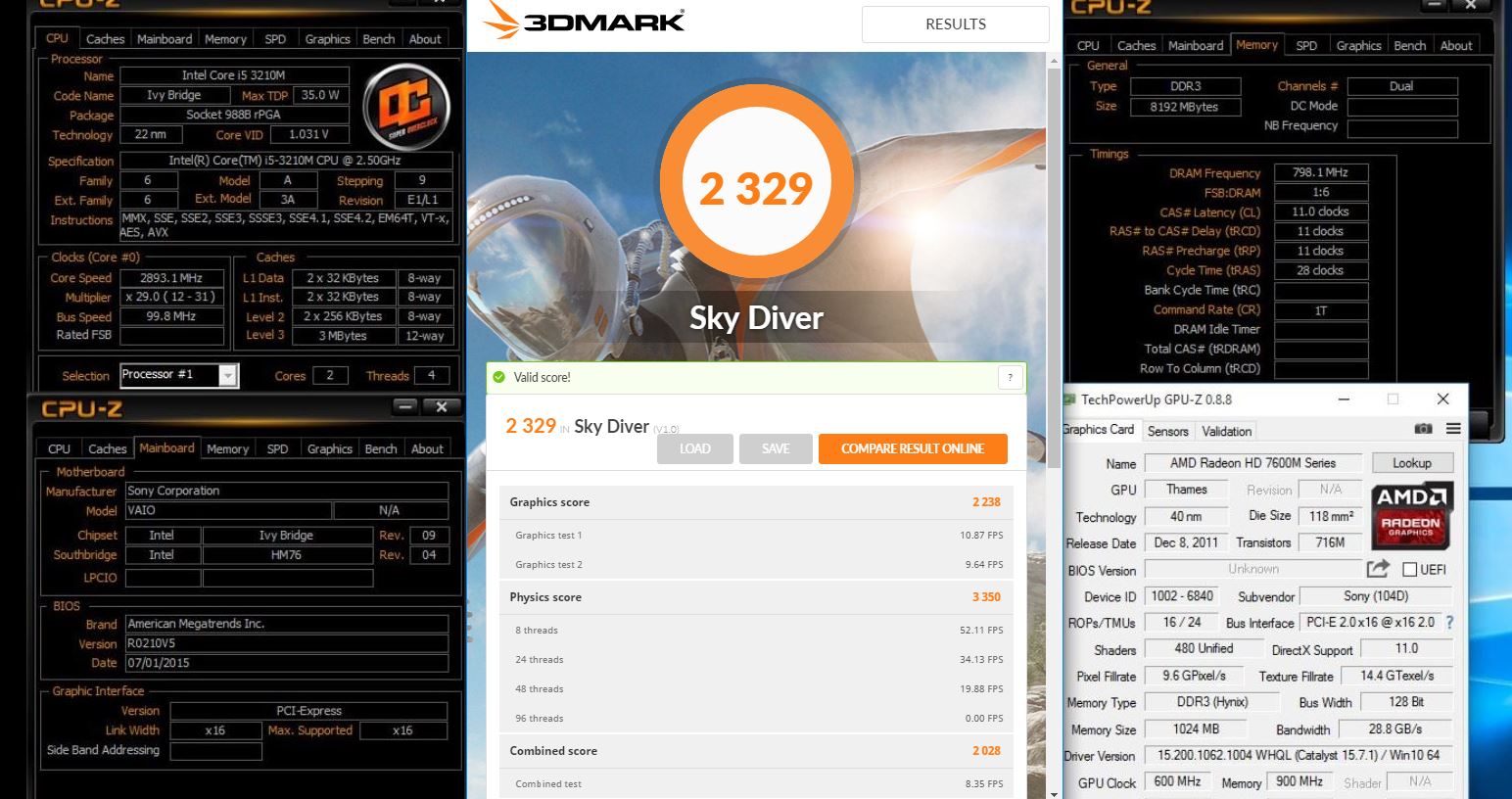Open Mainboard tab in top-left CPU-Z window

(x=164, y=39)
